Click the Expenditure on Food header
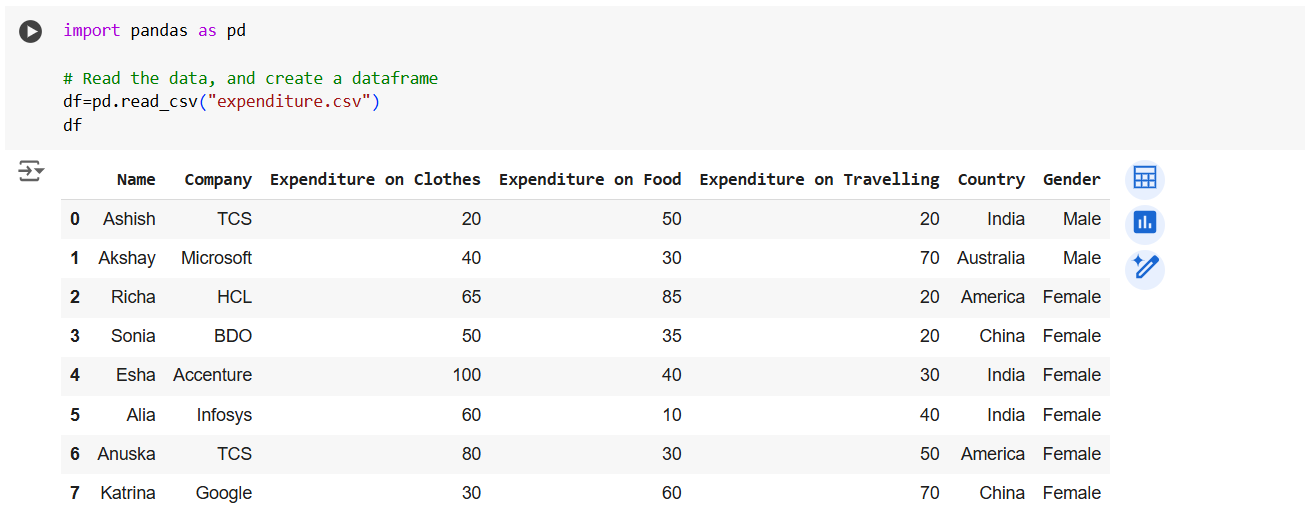The width and height of the screenshot is (1305, 516). click(590, 180)
